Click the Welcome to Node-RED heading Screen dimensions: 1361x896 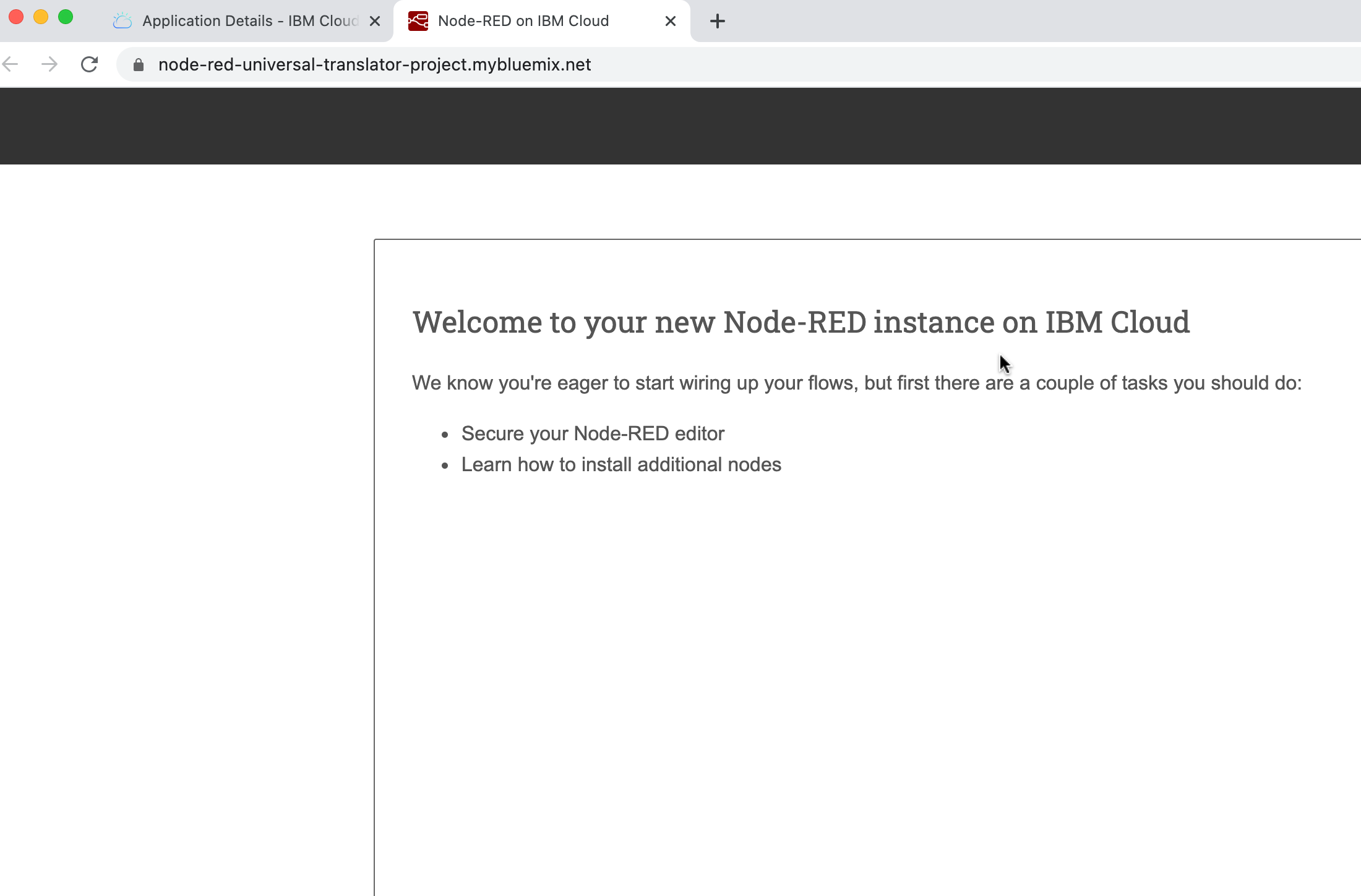[801, 322]
